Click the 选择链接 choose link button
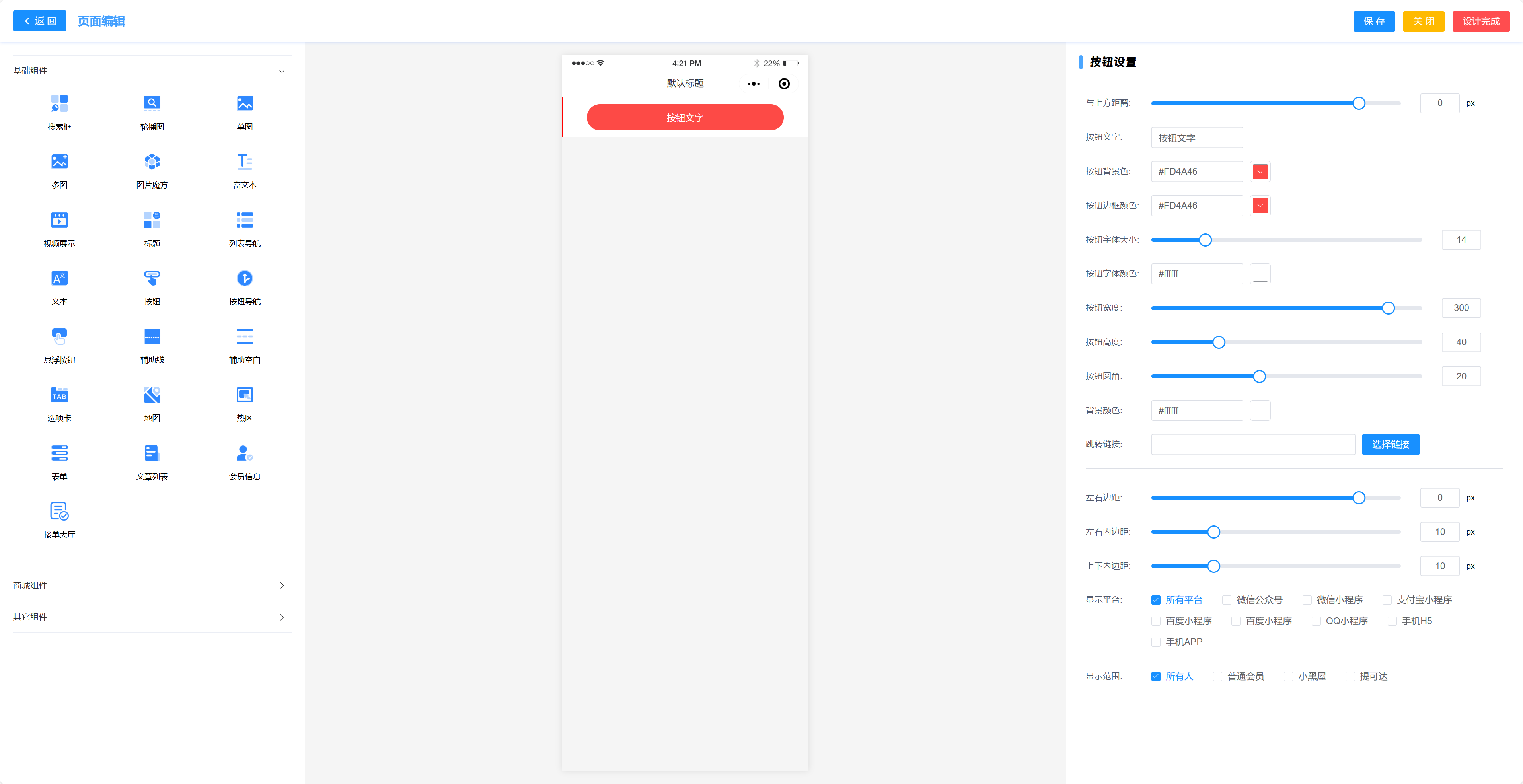The image size is (1523, 784). click(1390, 445)
